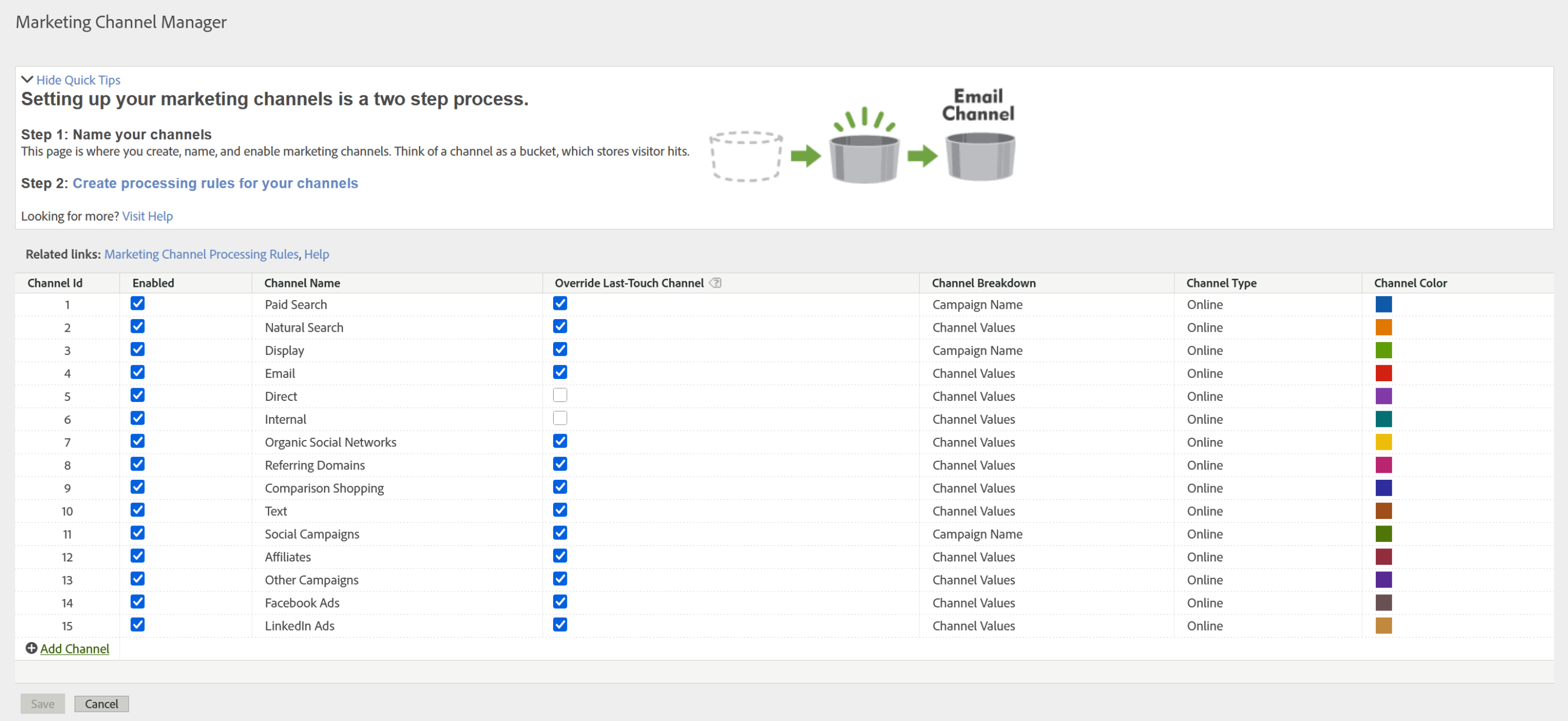1568x721 pixels.
Task: Open the purple Direct channel color swatch
Action: click(x=1383, y=396)
